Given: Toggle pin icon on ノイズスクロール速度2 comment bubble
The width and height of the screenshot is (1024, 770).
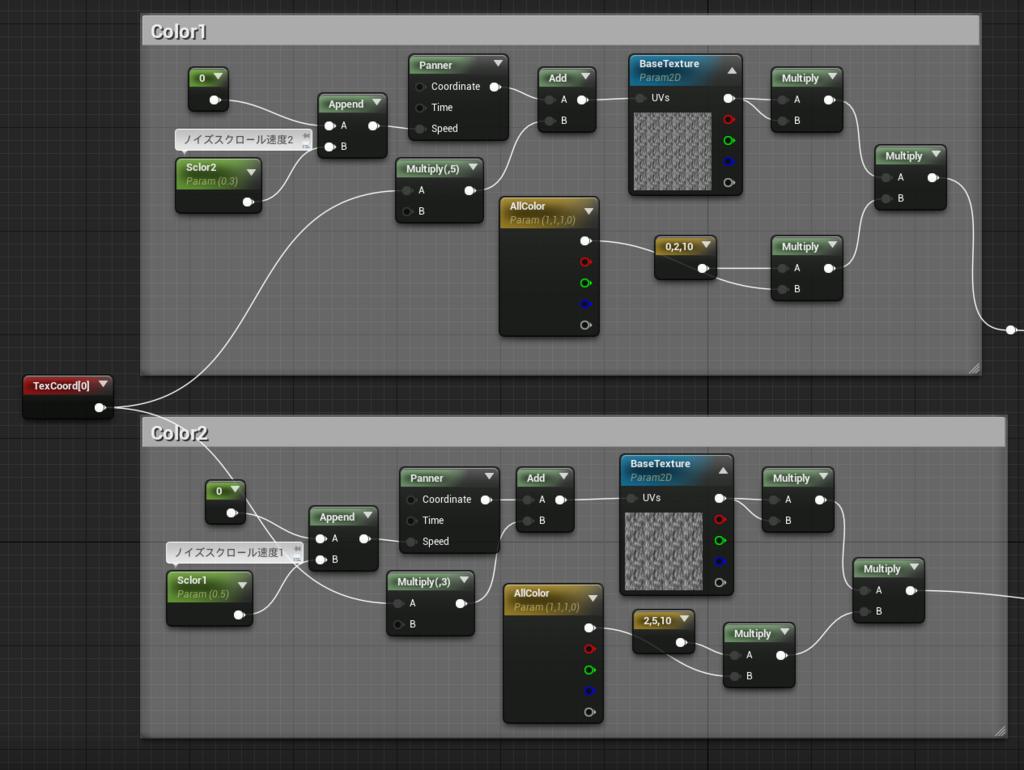Looking at the screenshot, I should [306, 136].
